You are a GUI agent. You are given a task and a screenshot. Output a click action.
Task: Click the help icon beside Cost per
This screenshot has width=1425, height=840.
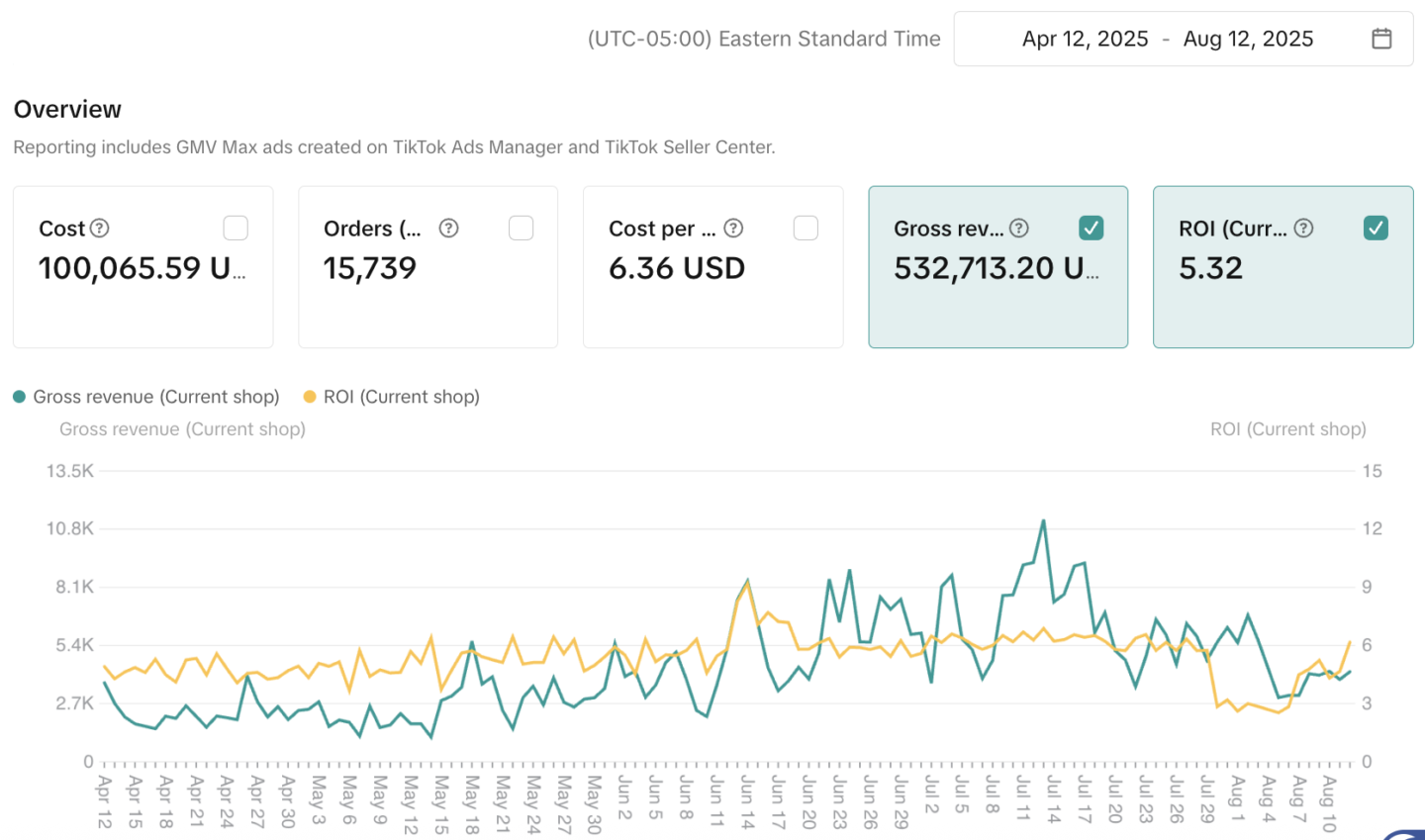(733, 229)
